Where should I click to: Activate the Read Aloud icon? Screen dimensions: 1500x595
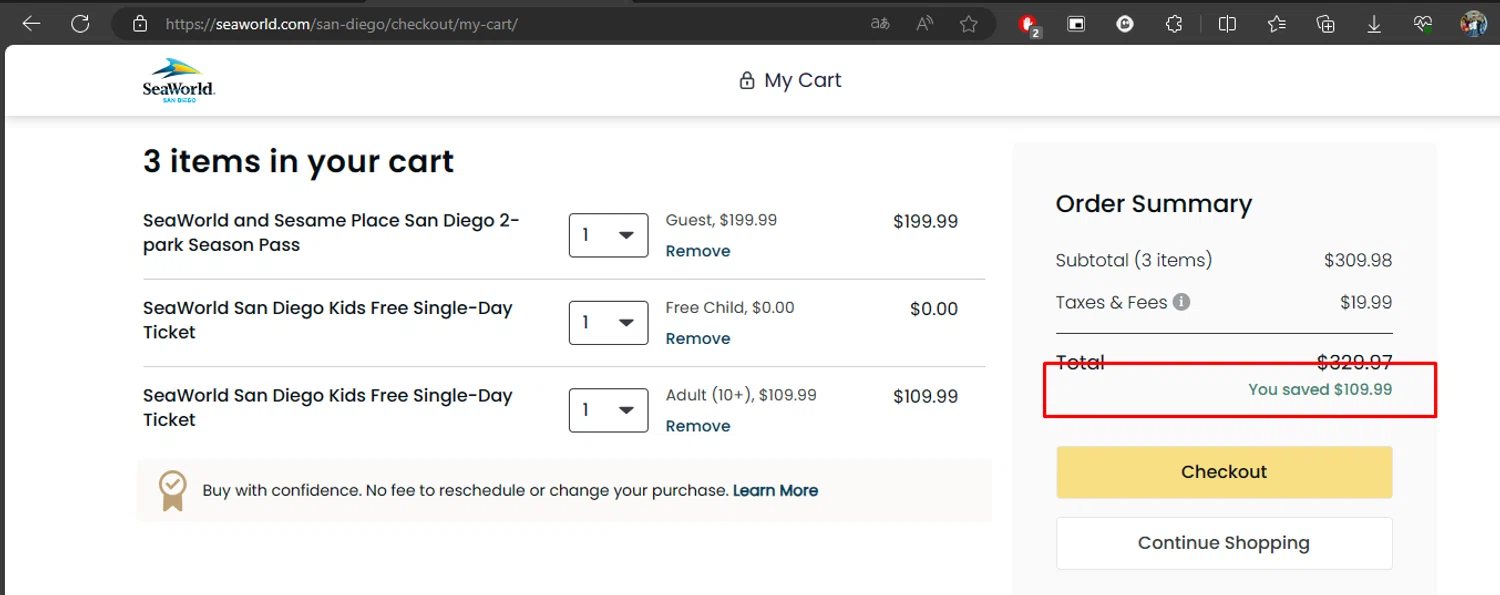coord(925,24)
